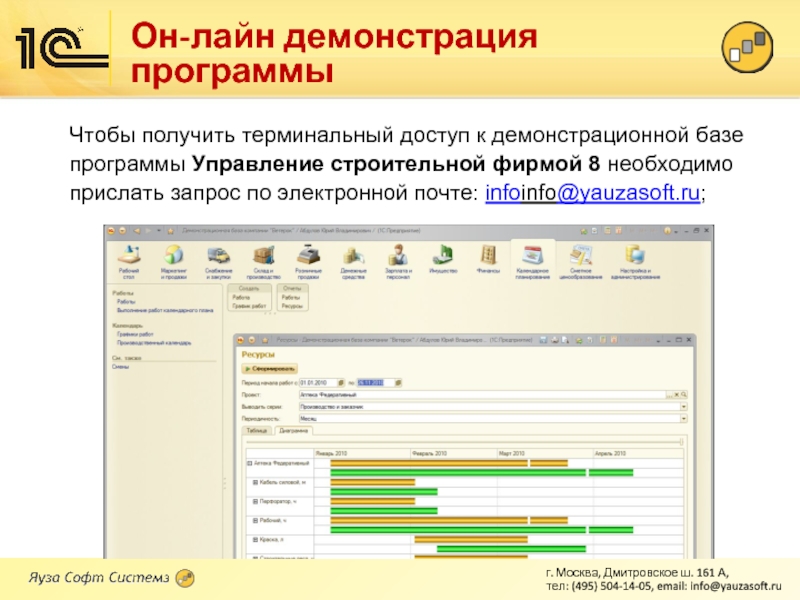Click the favorites star in main window title bar
The height and width of the screenshot is (600, 800).
tap(170, 231)
